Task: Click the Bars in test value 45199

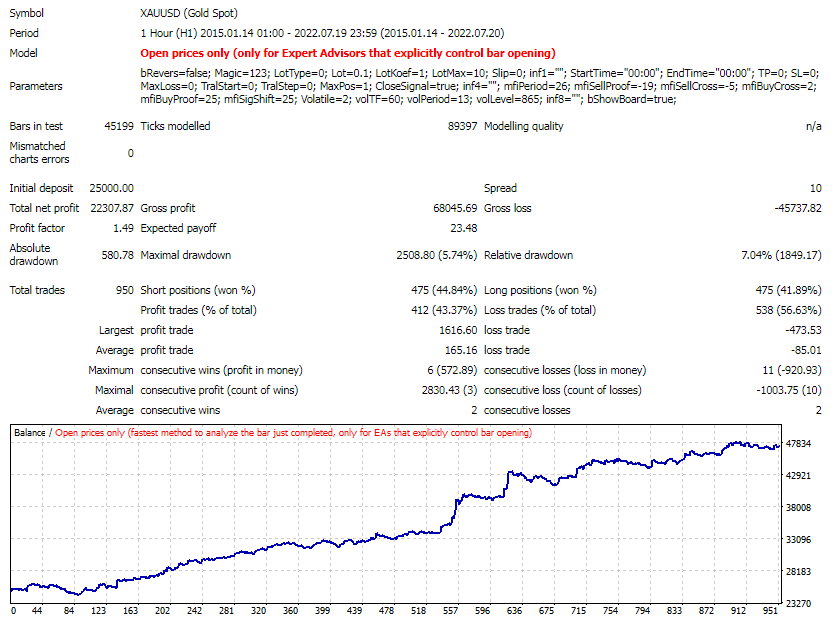Action: click(119, 126)
